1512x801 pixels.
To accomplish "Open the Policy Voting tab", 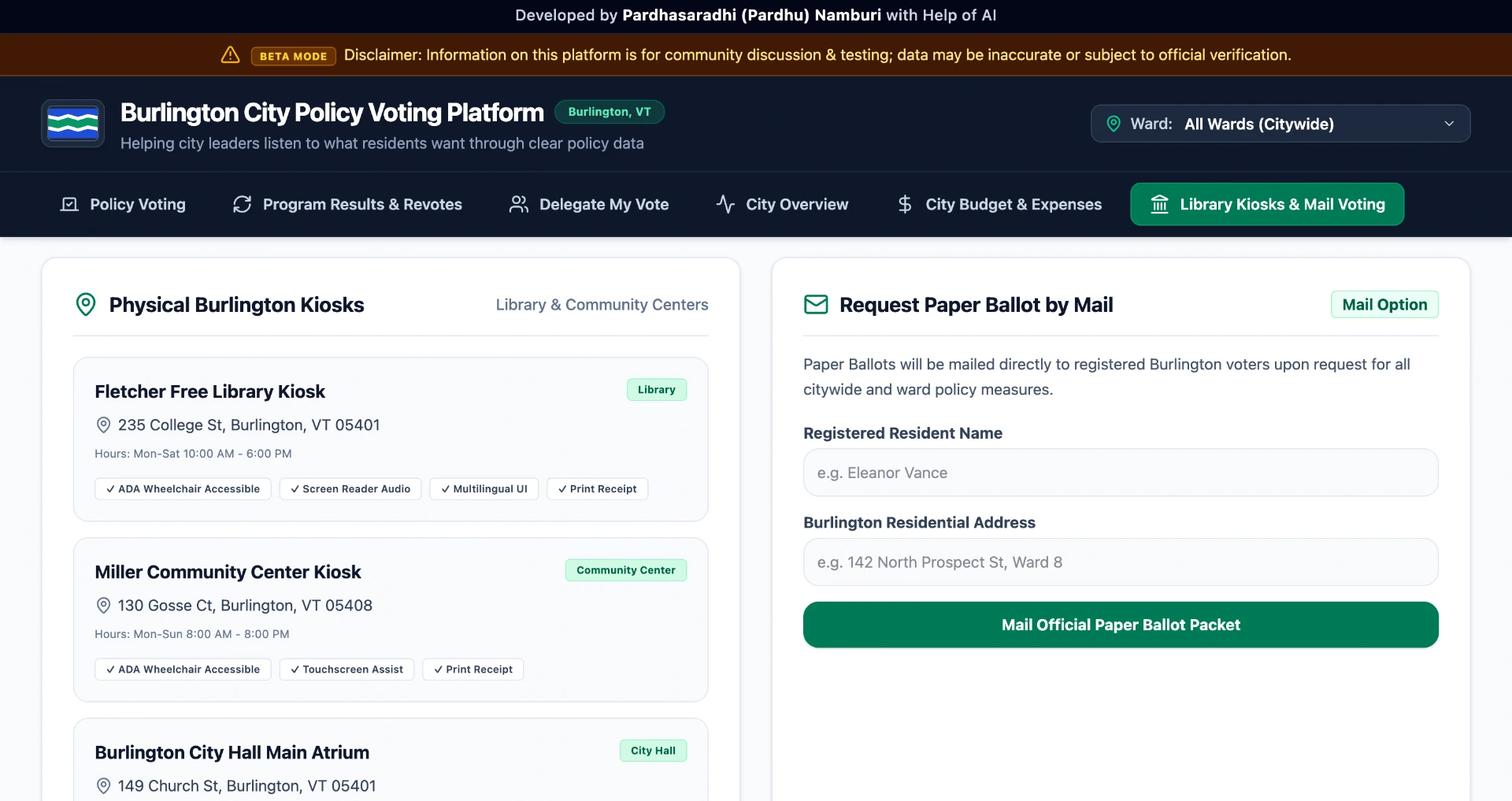I will (x=124, y=205).
